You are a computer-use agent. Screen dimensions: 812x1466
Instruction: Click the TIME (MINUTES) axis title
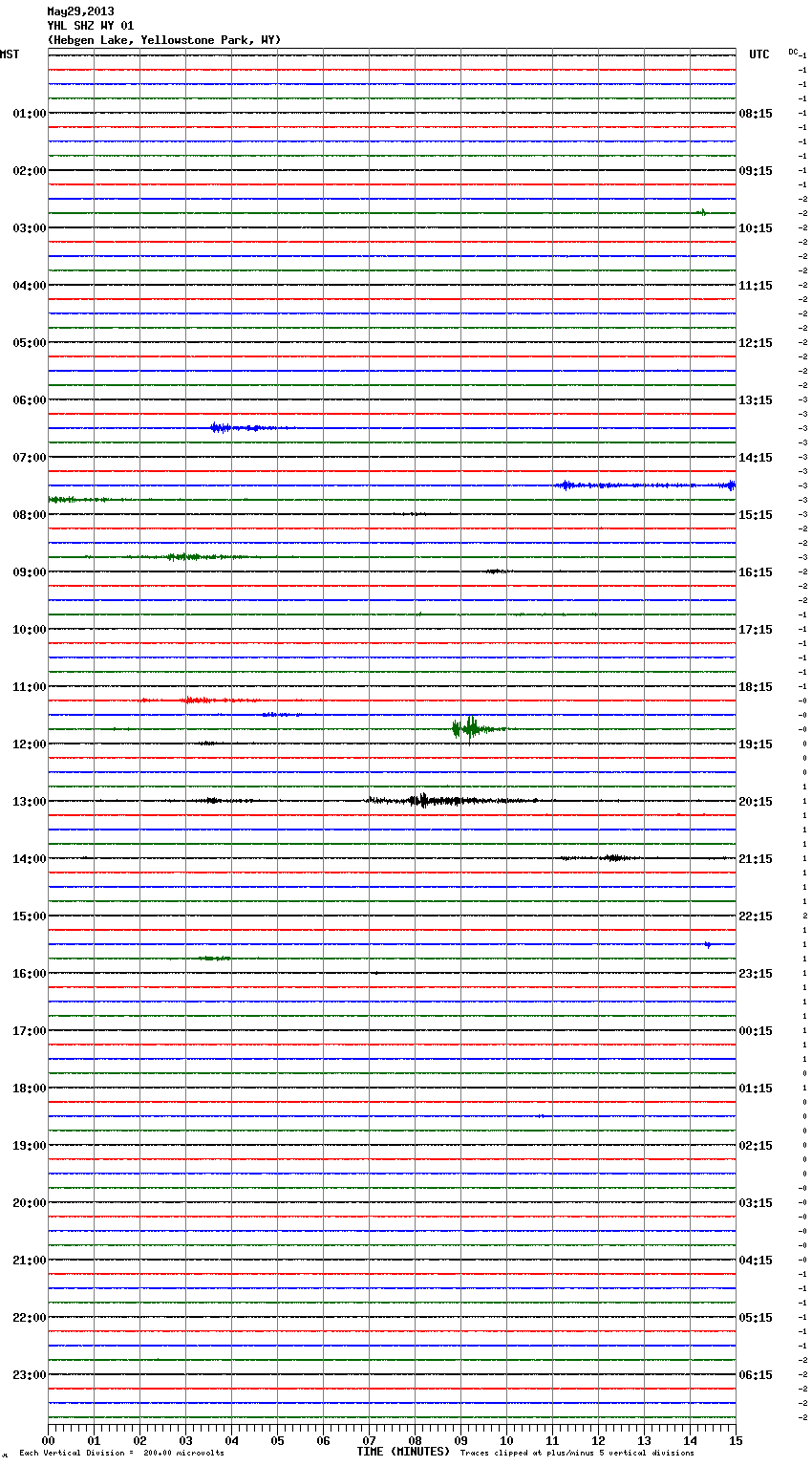click(403, 1452)
